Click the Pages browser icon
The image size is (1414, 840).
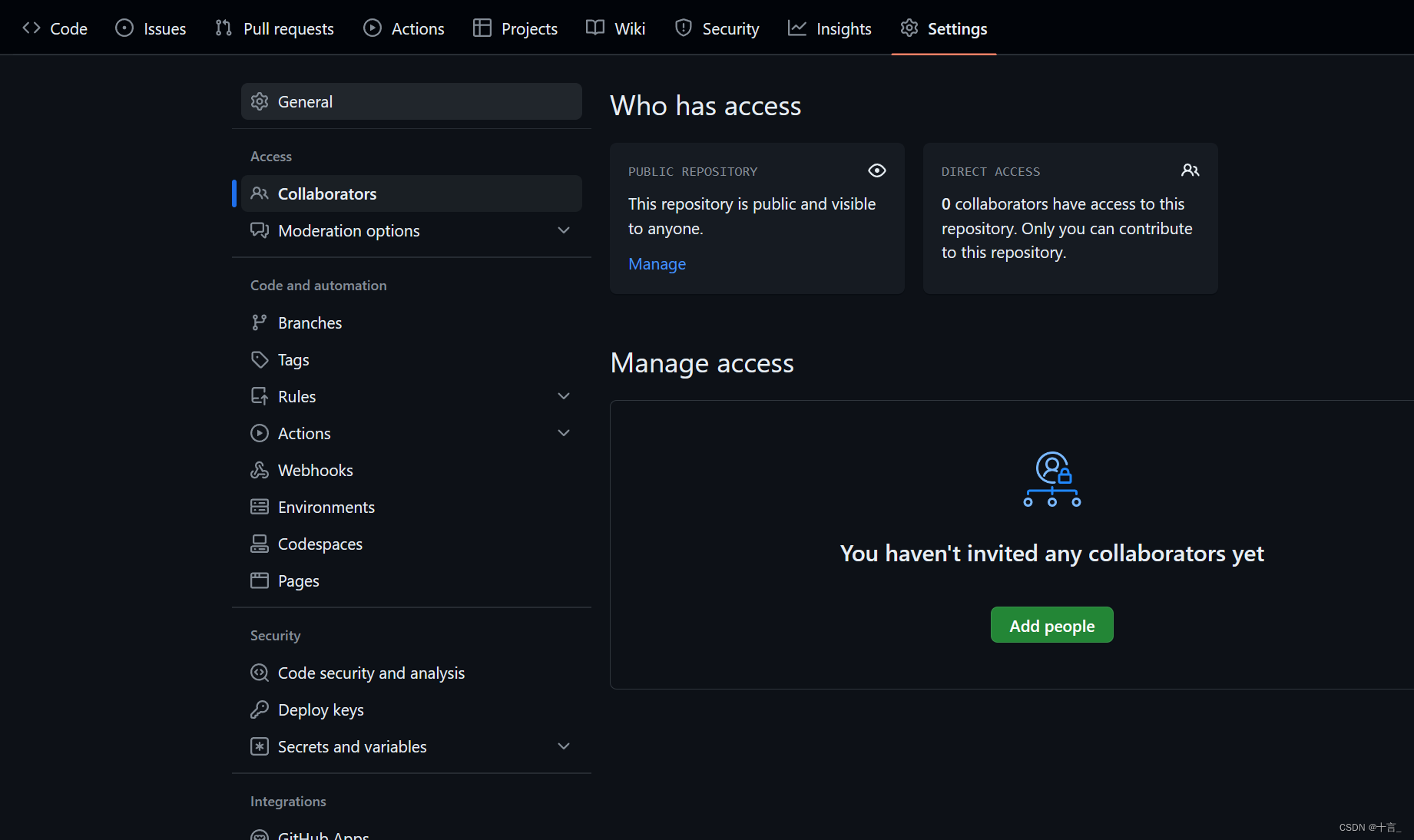260,580
